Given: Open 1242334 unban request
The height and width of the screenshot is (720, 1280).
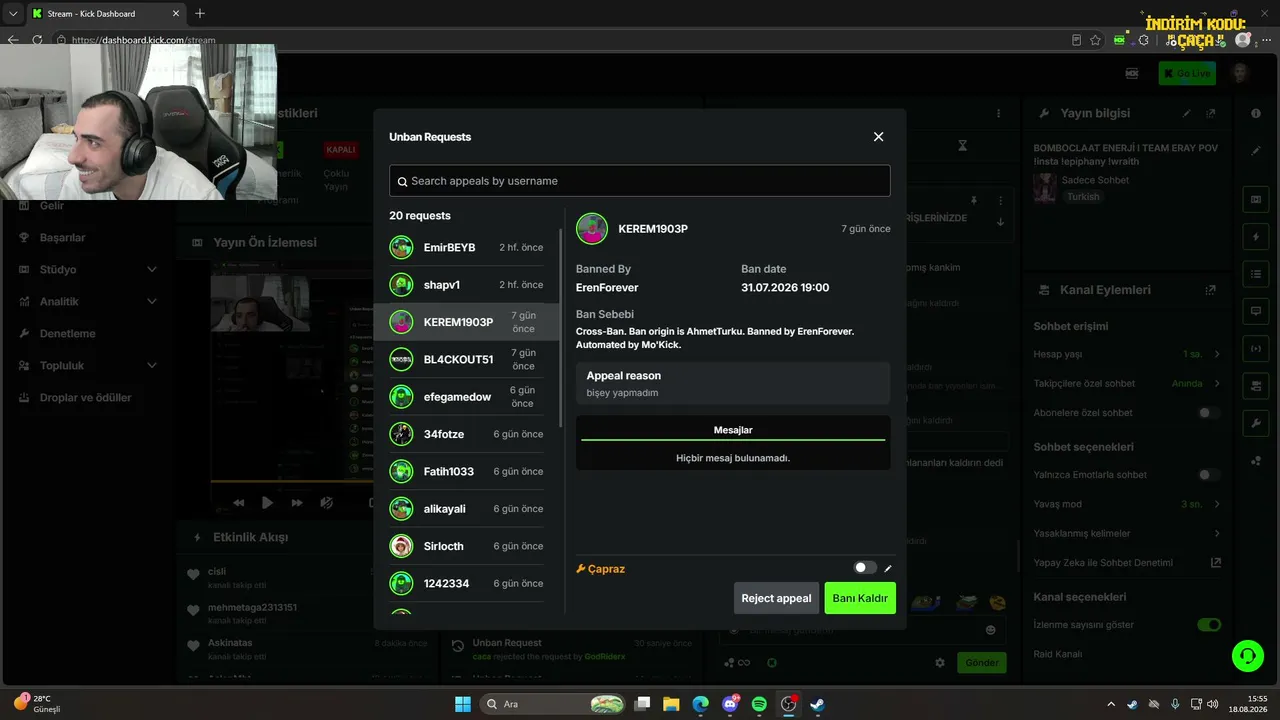Looking at the screenshot, I should click(x=466, y=583).
